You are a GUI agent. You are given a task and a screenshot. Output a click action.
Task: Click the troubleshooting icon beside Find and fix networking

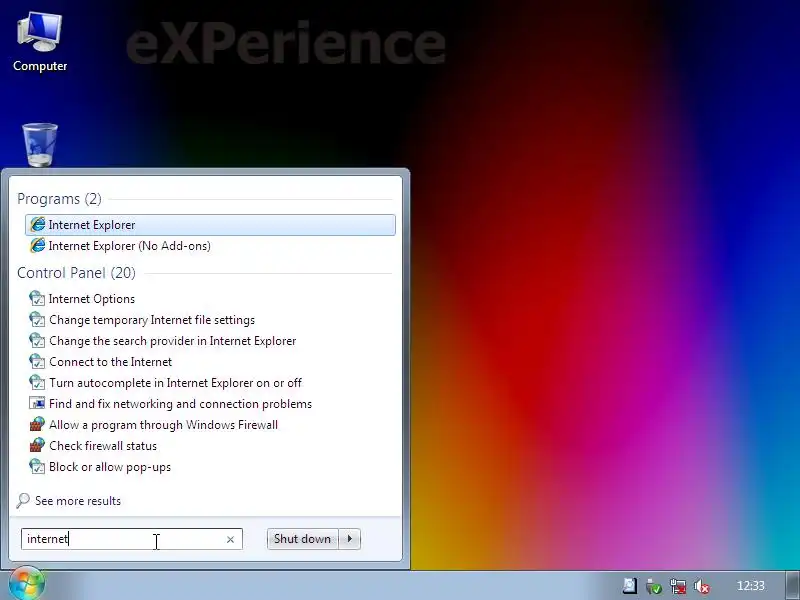(x=37, y=403)
